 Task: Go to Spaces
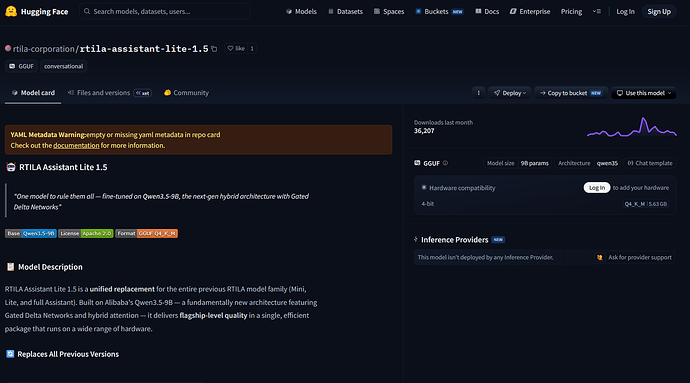tap(389, 11)
